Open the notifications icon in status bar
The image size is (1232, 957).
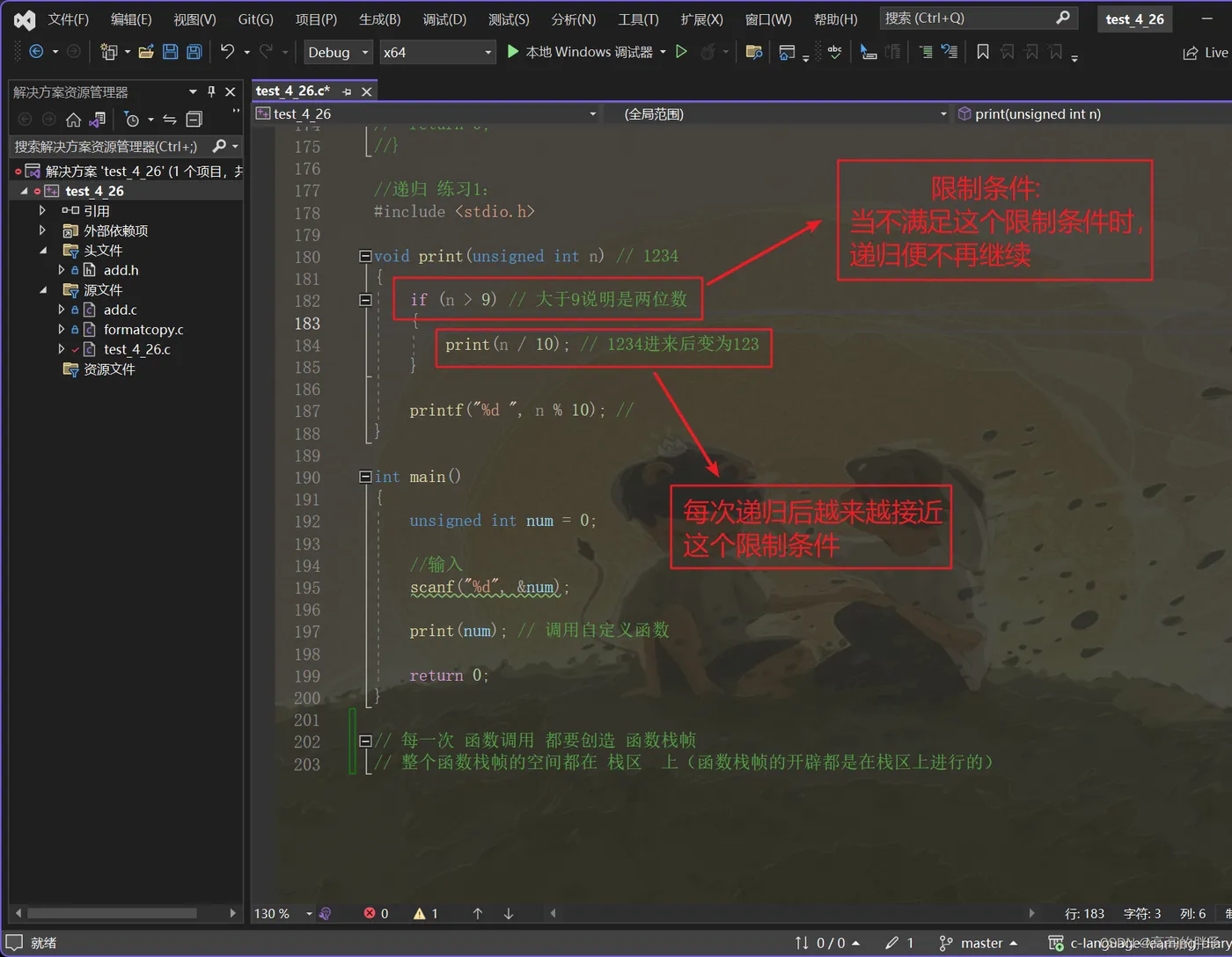[13, 942]
